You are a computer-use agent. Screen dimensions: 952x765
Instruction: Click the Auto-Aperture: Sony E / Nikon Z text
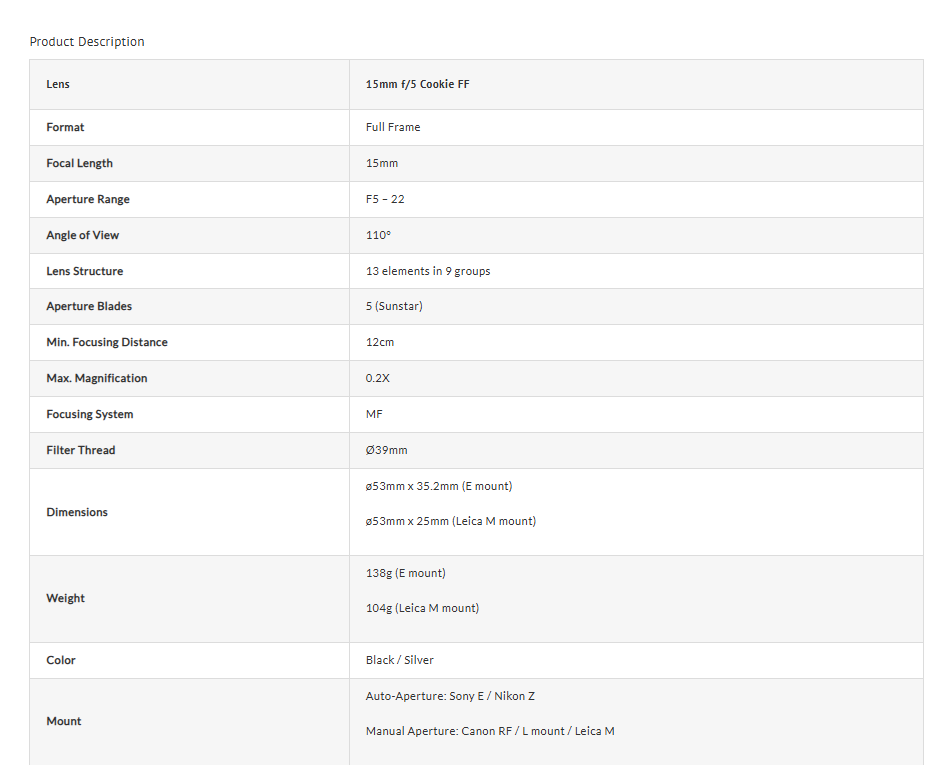coord(450,696)
